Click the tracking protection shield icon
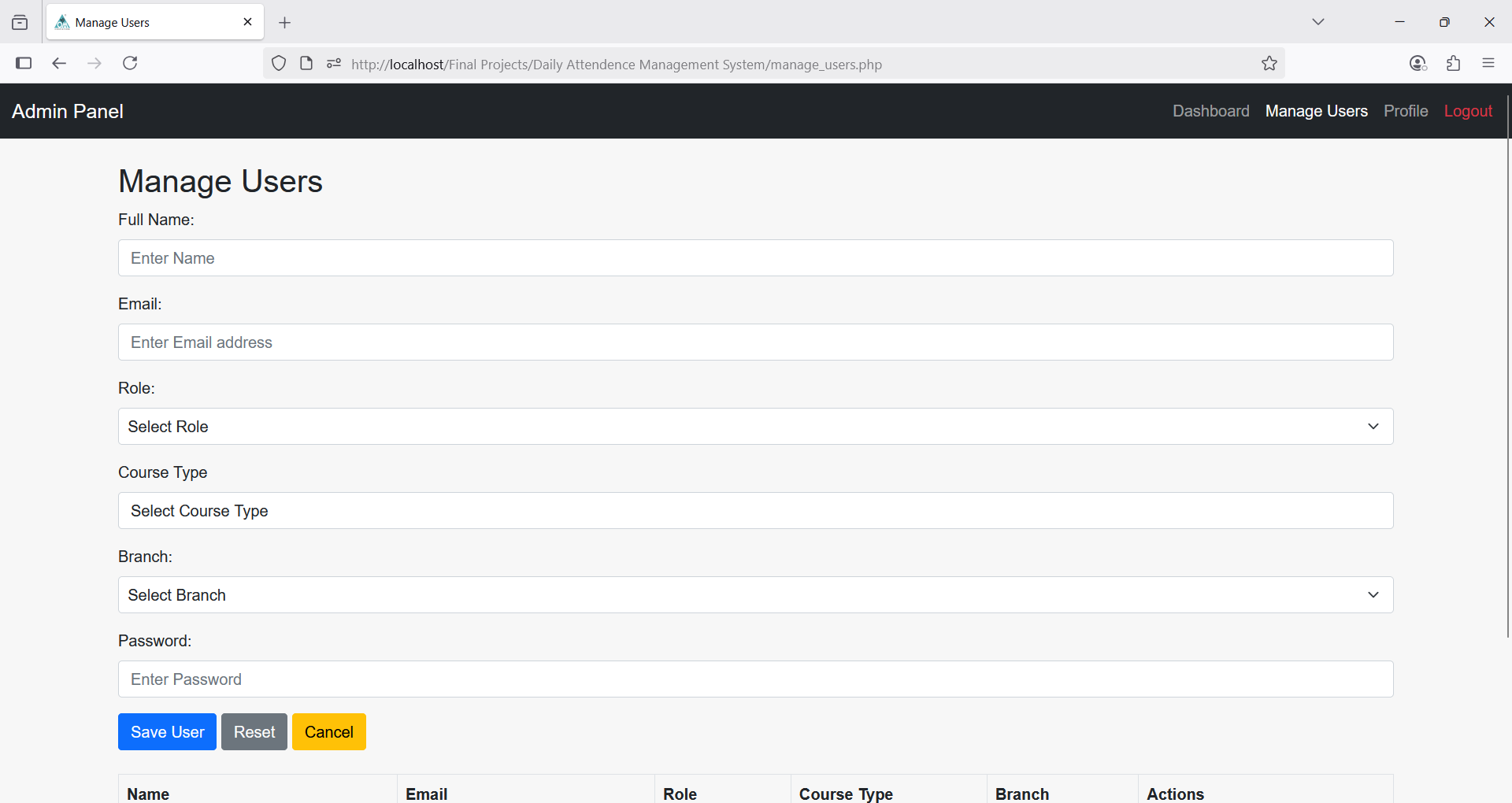The width and height of the screenshot is (1512, 803). tap(279, 64)
